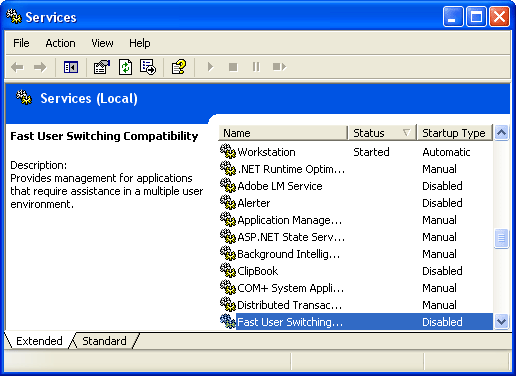Click the Forward arrow toolbar button
Screen dimensions: 516x376
[40, 67]
